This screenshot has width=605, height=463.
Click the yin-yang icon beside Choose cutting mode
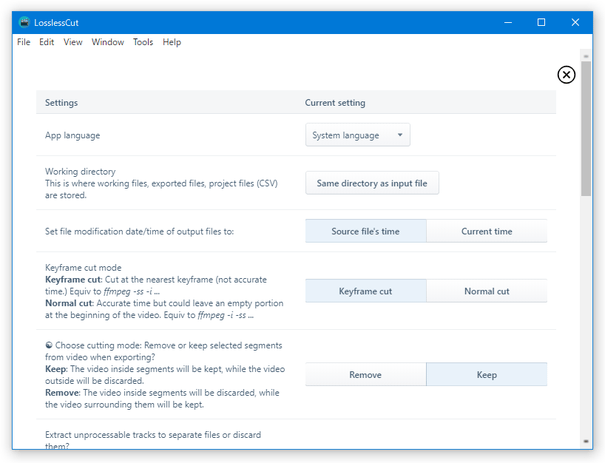click(49, 345)
